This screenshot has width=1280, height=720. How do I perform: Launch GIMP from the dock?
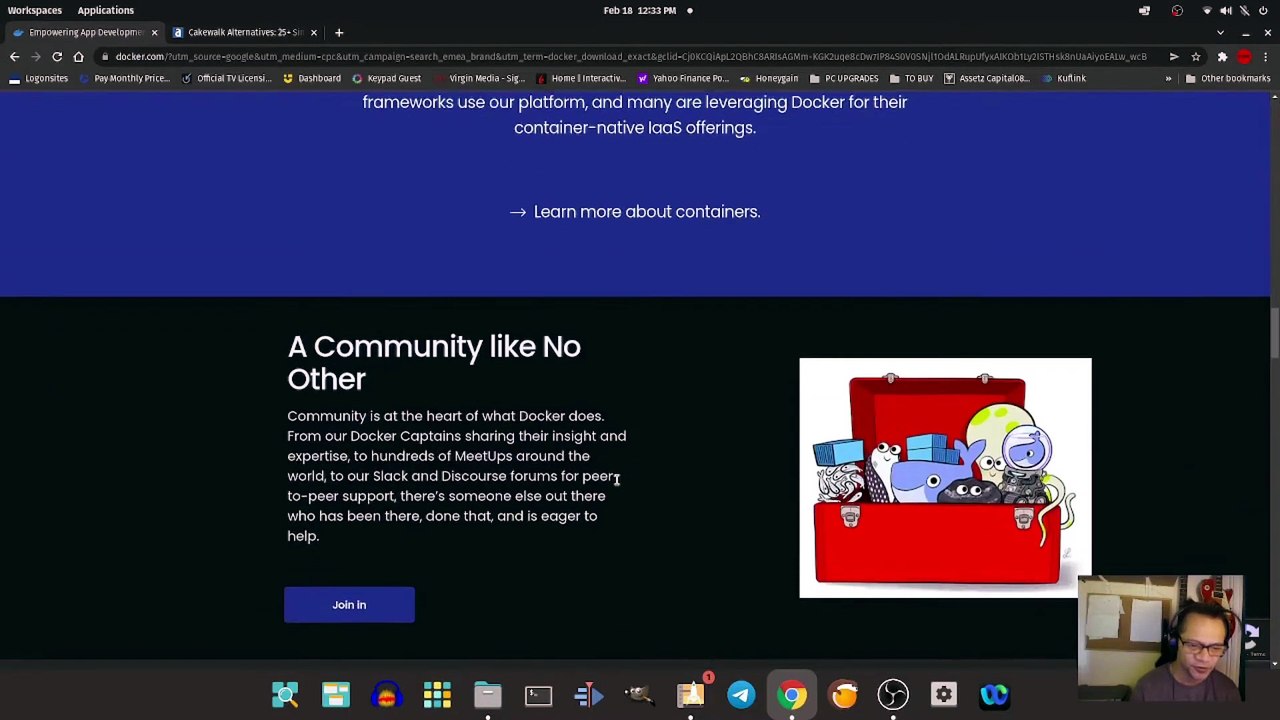coord(640,694)
